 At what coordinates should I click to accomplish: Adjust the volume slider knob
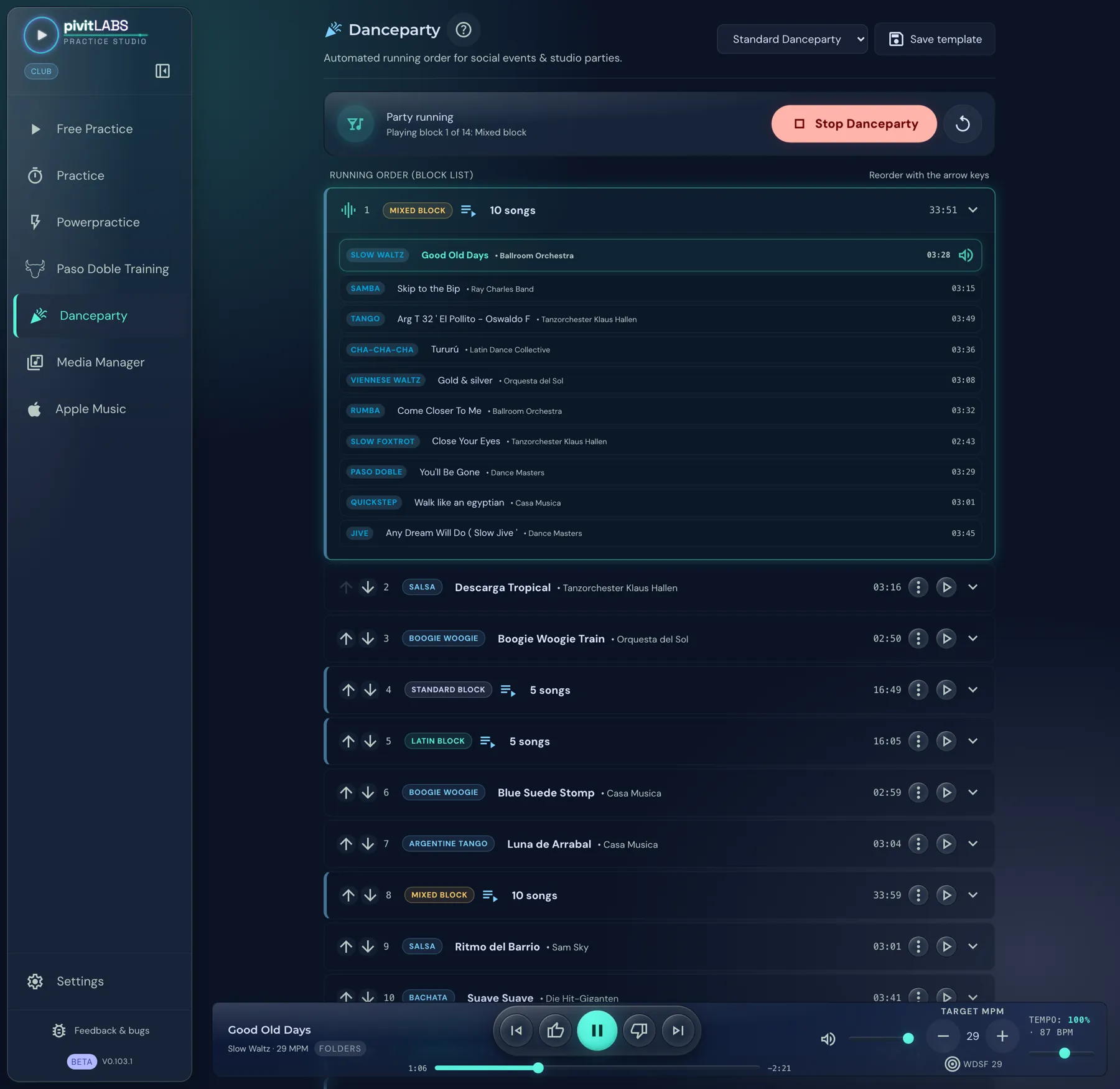point(908,1038)
